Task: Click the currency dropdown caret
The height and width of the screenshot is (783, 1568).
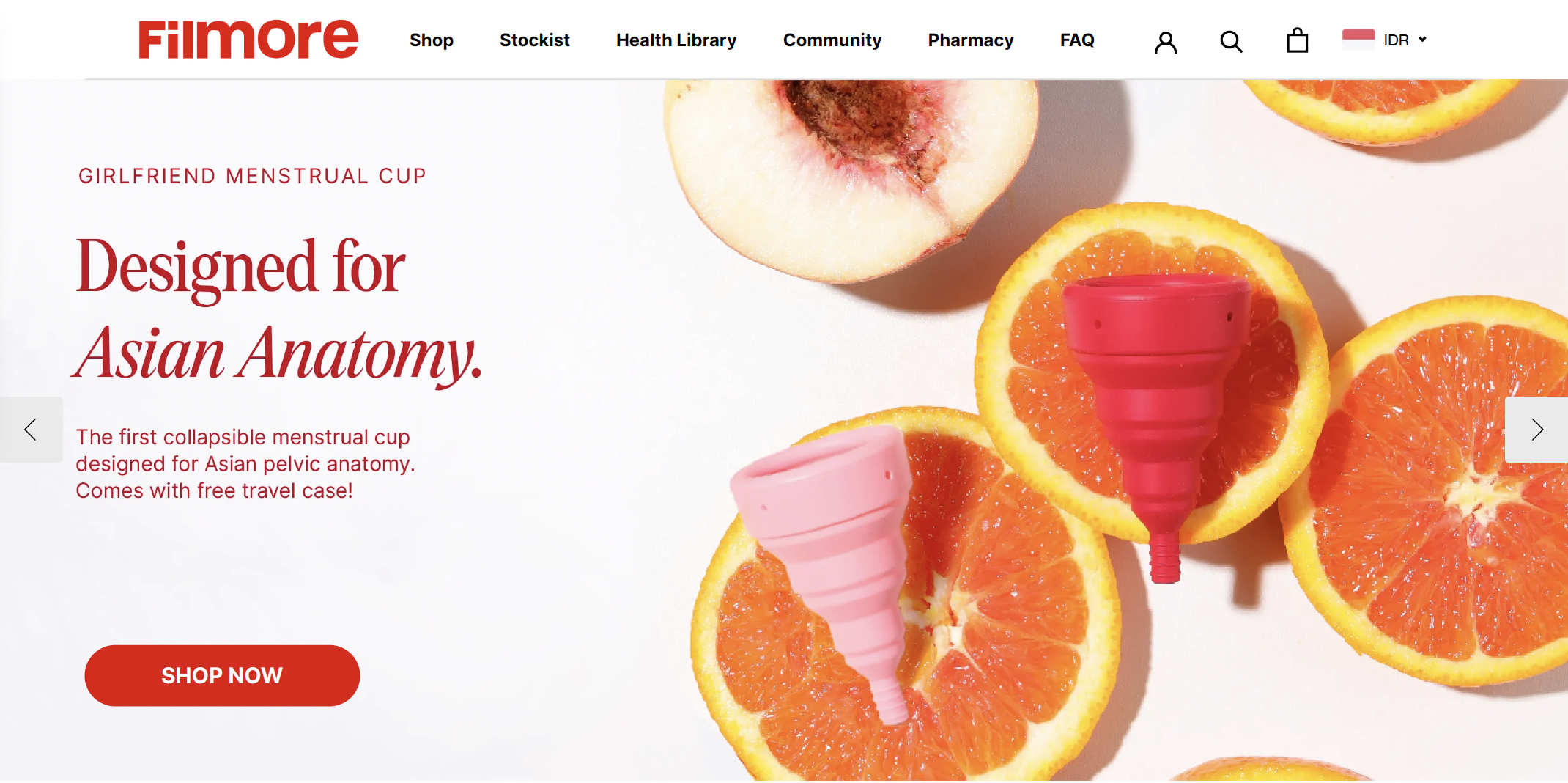Action: point(1422,40)
